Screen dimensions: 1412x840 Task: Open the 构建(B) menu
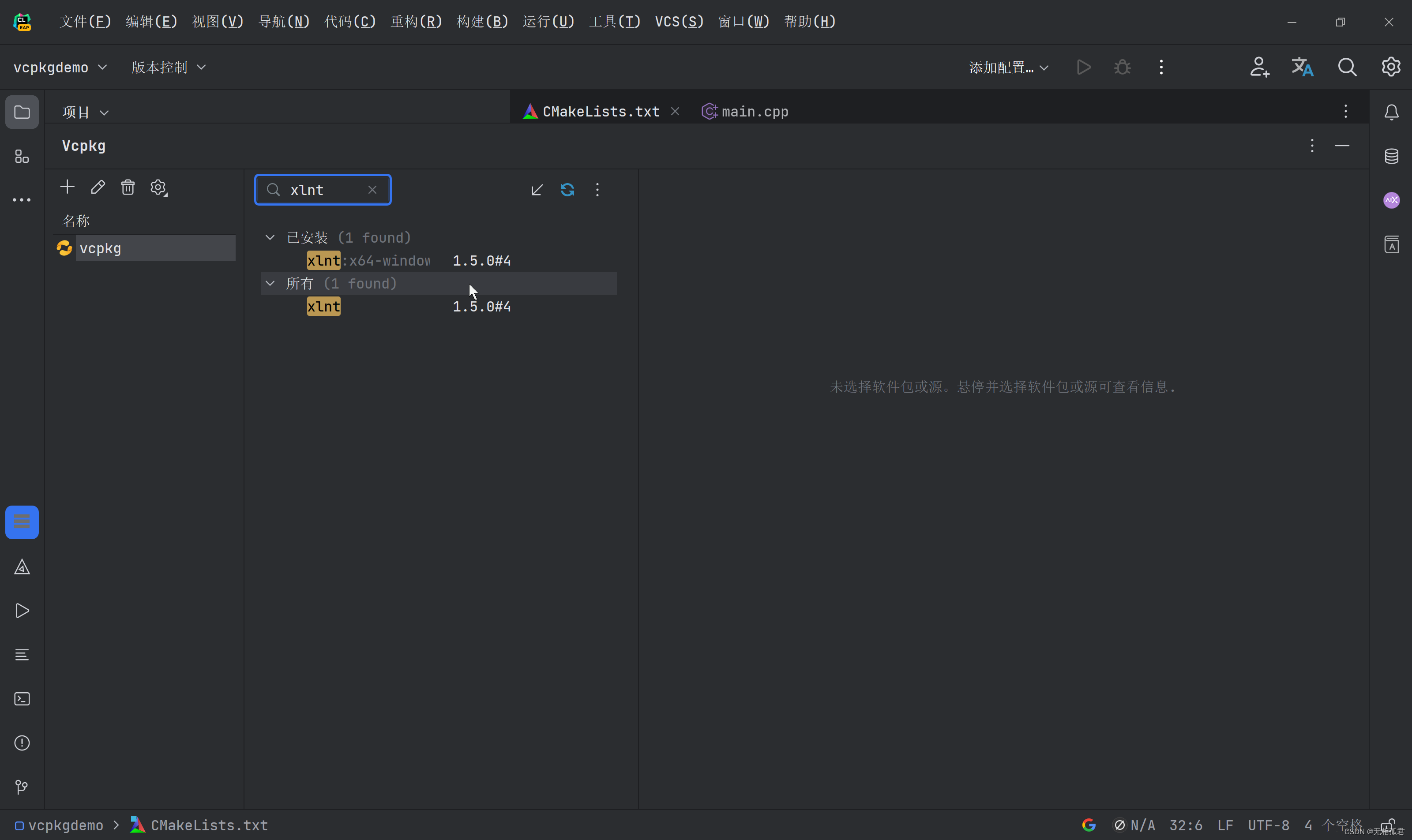[482, 22]
